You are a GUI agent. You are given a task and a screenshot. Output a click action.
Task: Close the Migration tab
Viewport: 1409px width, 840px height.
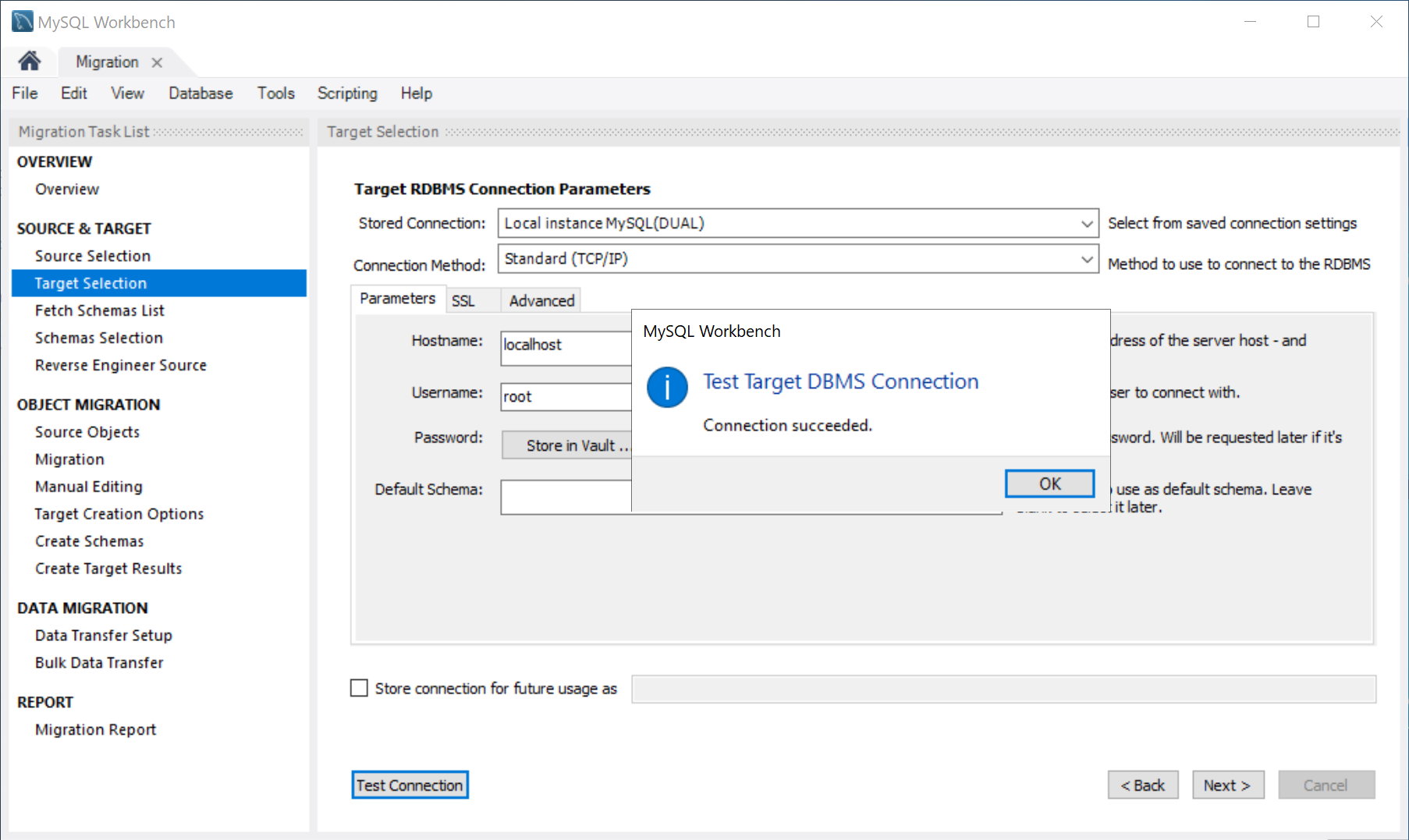coord(157,62)
